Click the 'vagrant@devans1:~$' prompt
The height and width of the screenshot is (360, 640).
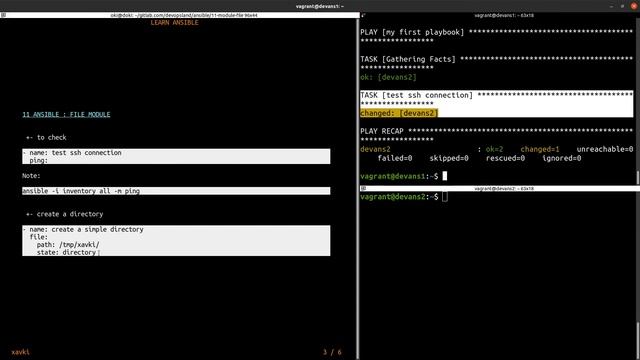coord(399,176)
